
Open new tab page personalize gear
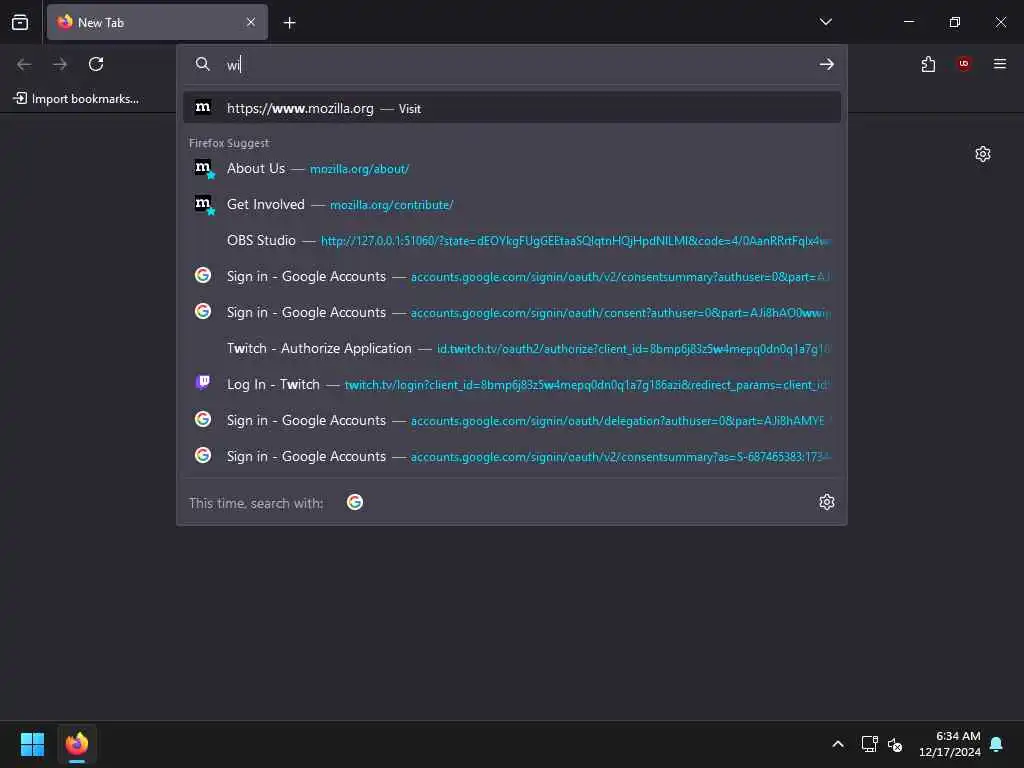(x=983, y=154)
